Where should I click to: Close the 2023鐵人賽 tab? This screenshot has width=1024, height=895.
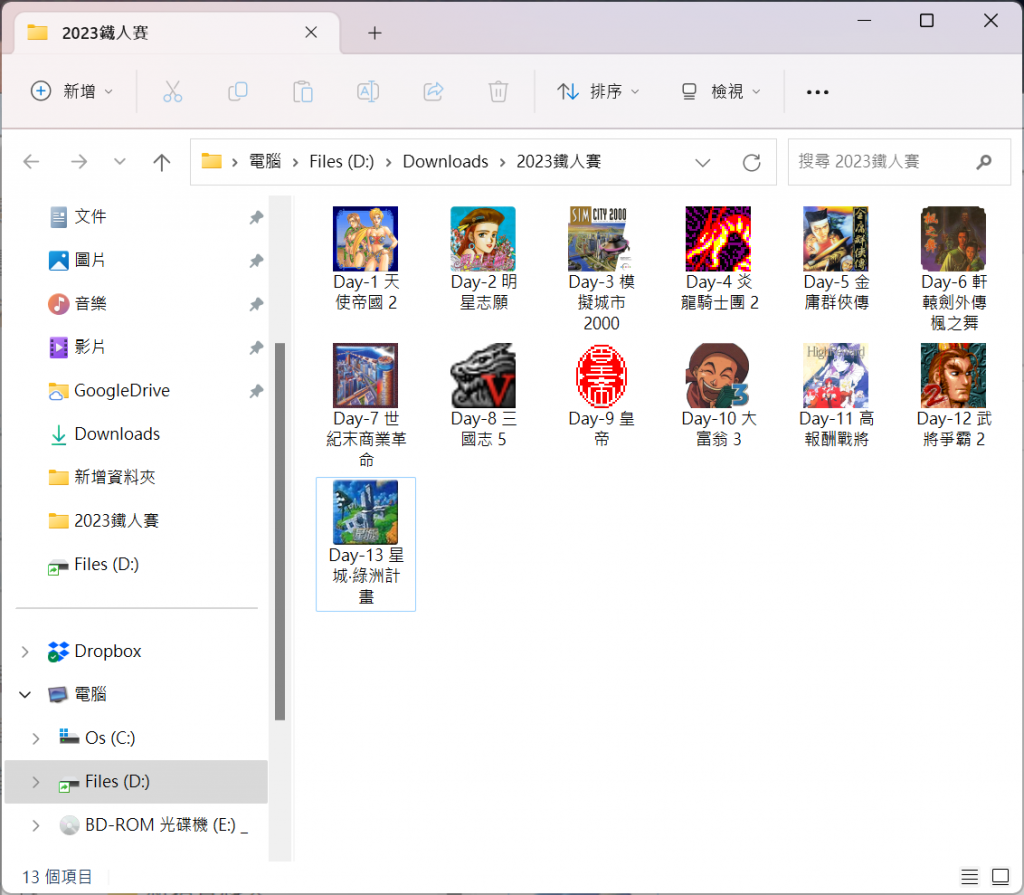point(311,32)
